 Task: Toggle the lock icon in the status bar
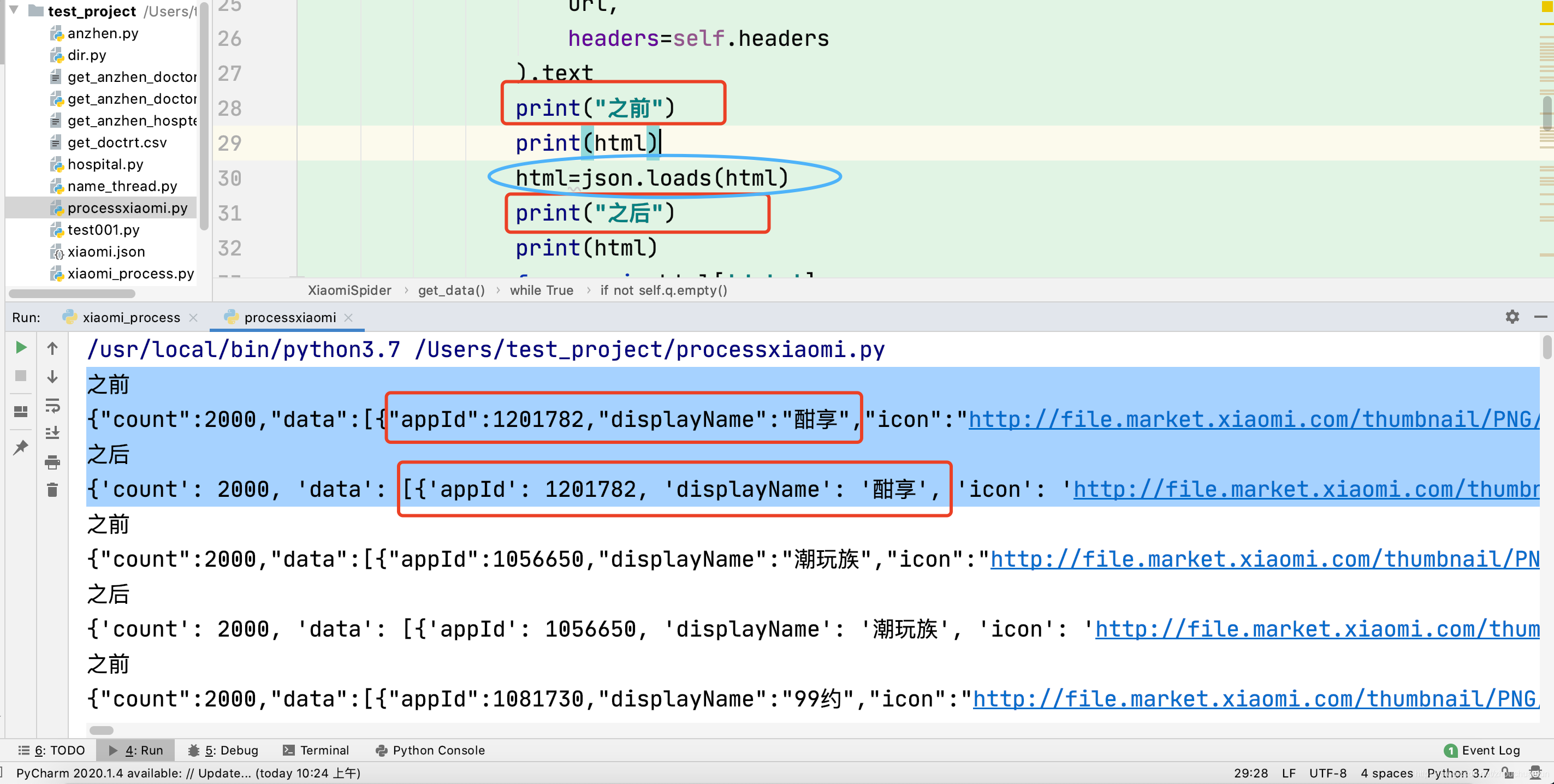pos(1506,773)
